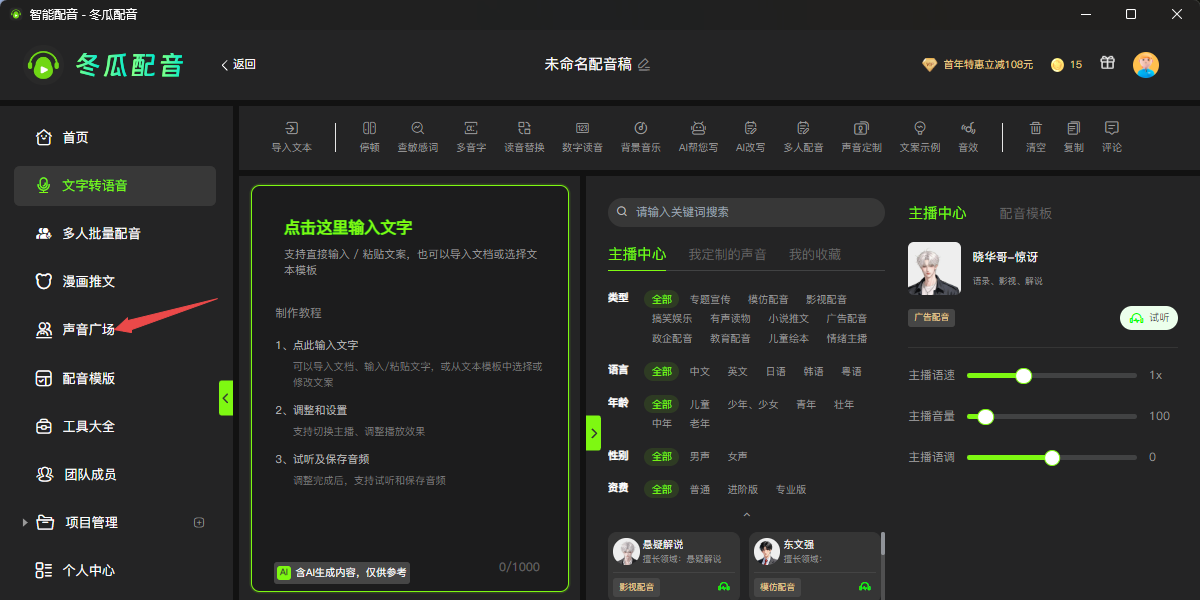Open the 背景音乐 background music tool
Viewport: 1200px width, 600px height.
point(641,137)
